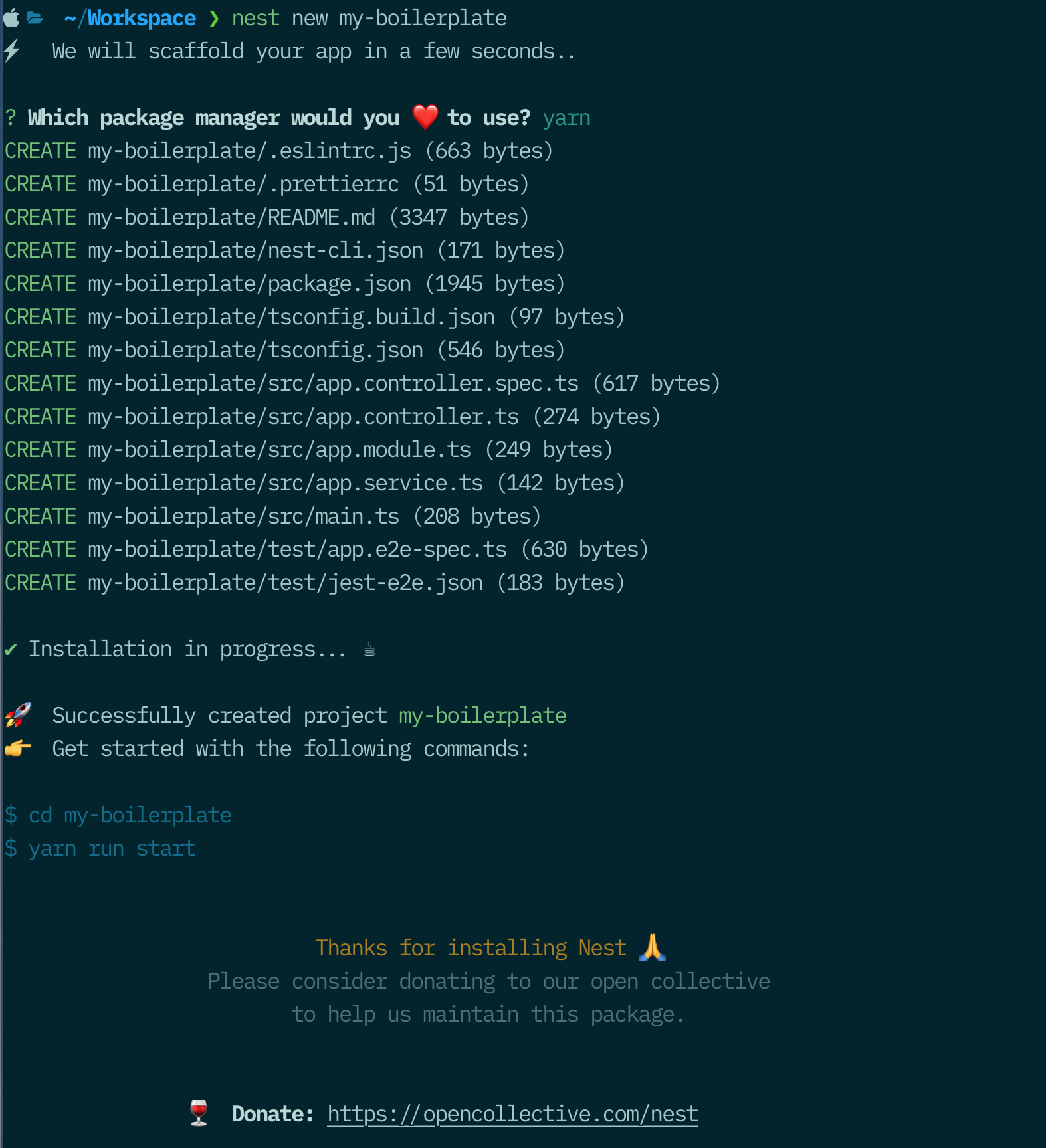The height and width of the screenshot is (1148, 1046).
Task: Click the tsconfig.build.json CREATE line
Action: (x=314, y=318)
